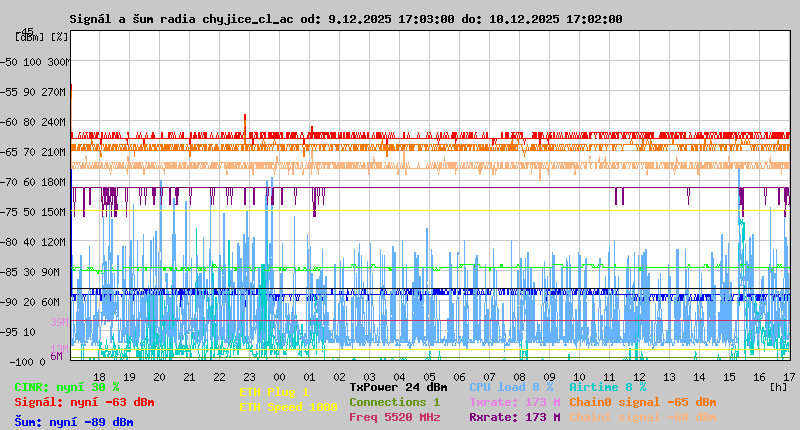
Task: Click the Connections 1 legend entry
Action: click(x=394, y=402)
